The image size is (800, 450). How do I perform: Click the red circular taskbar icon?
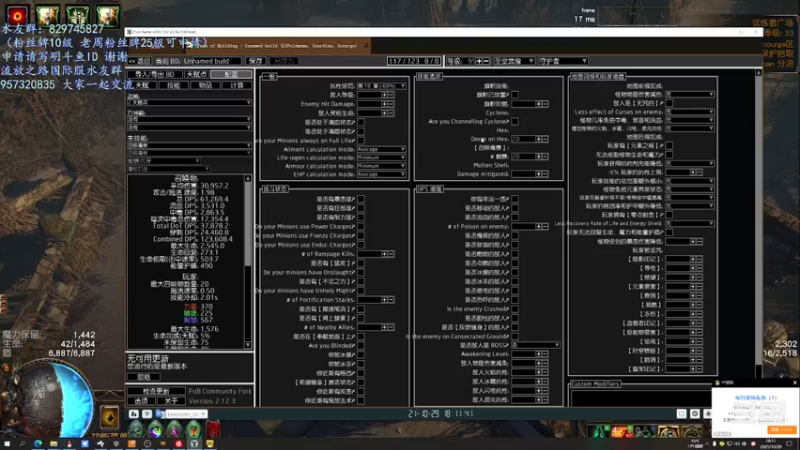(x=179, y=444)
